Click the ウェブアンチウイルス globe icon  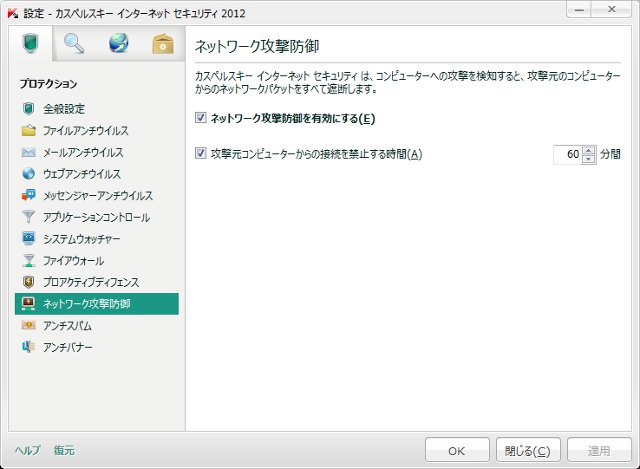28,173
